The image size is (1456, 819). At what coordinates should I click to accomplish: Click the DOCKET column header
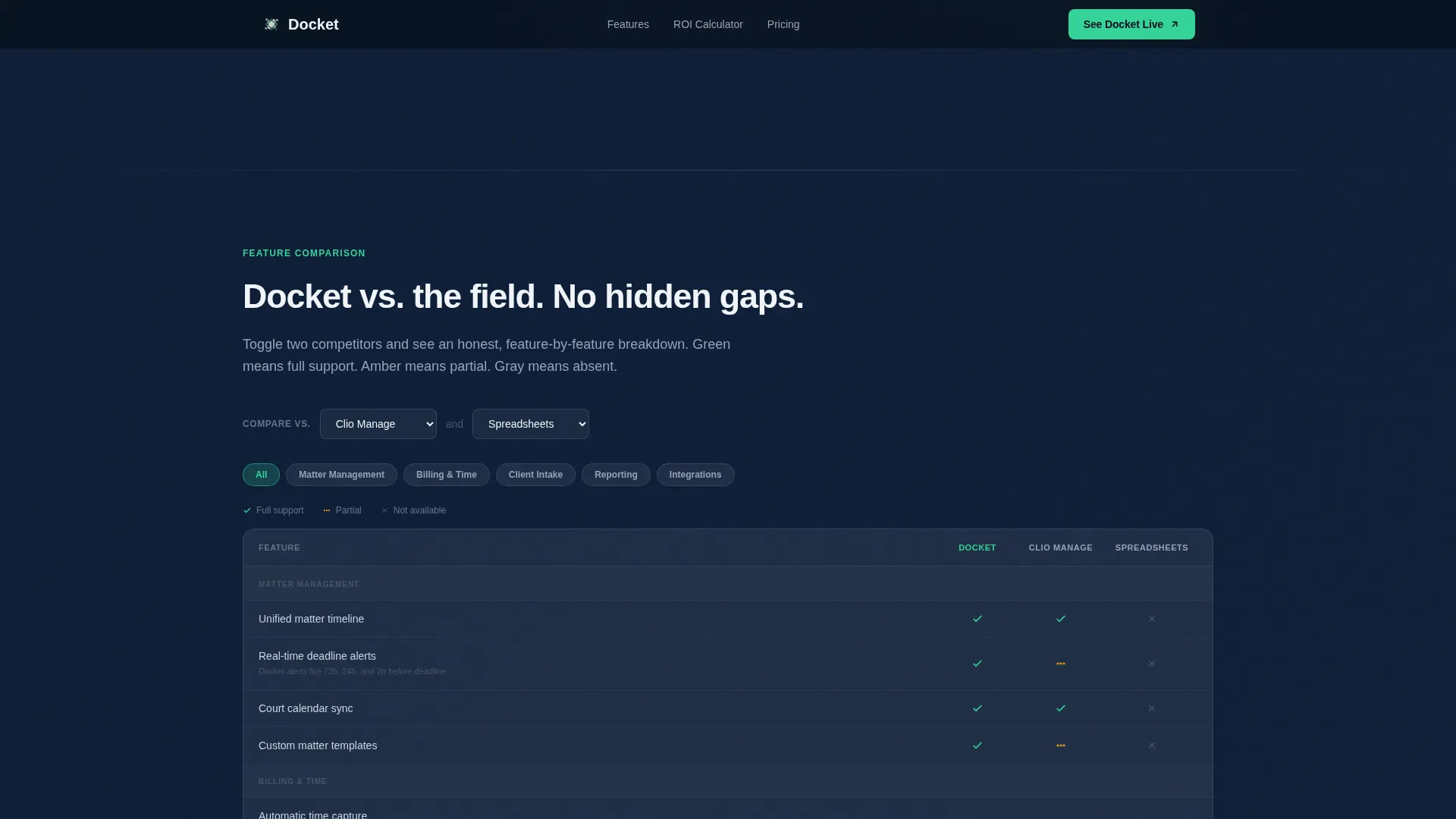[977, 548]
